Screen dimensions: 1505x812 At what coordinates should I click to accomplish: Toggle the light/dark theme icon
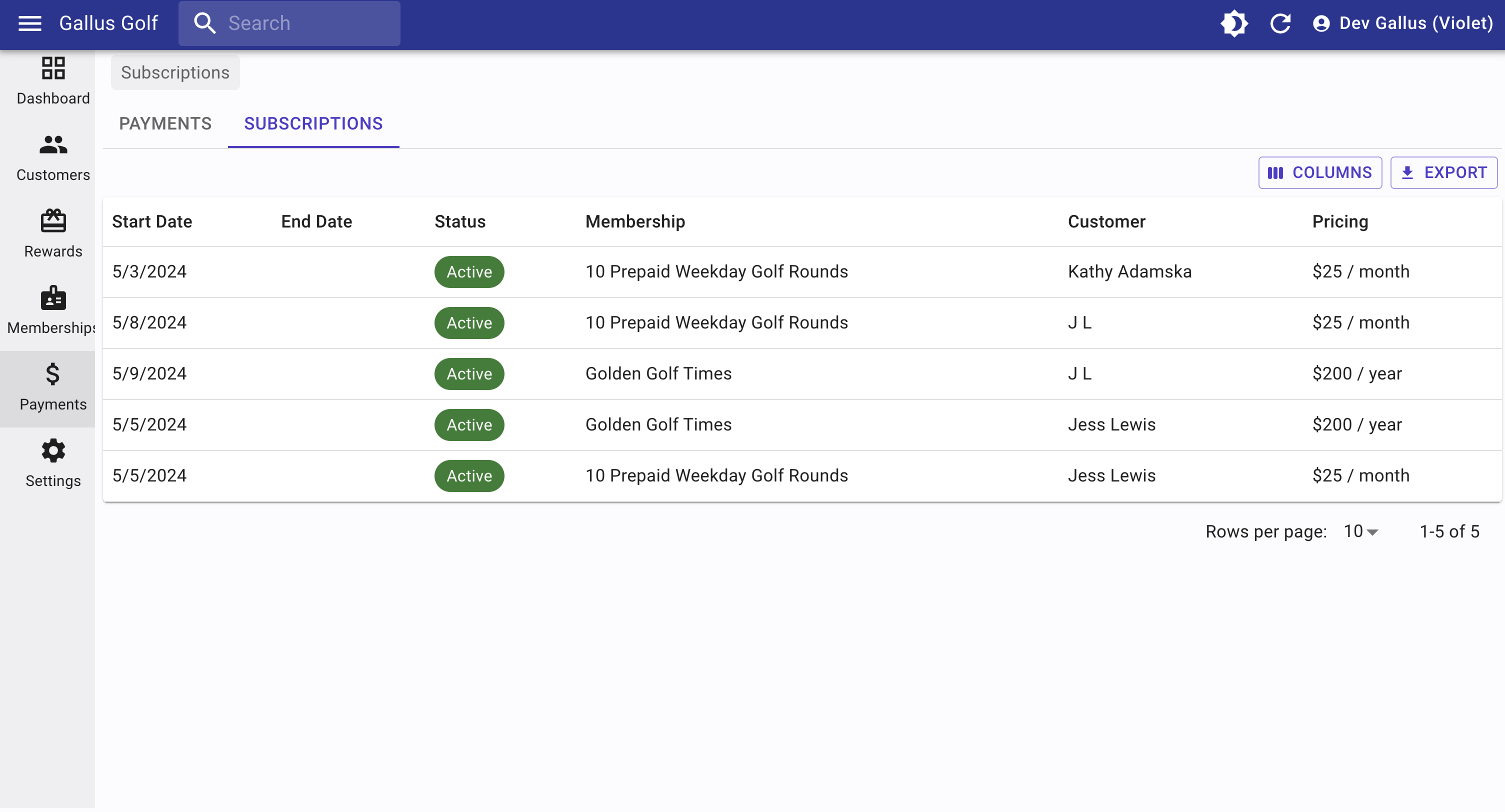point(1234,23)
